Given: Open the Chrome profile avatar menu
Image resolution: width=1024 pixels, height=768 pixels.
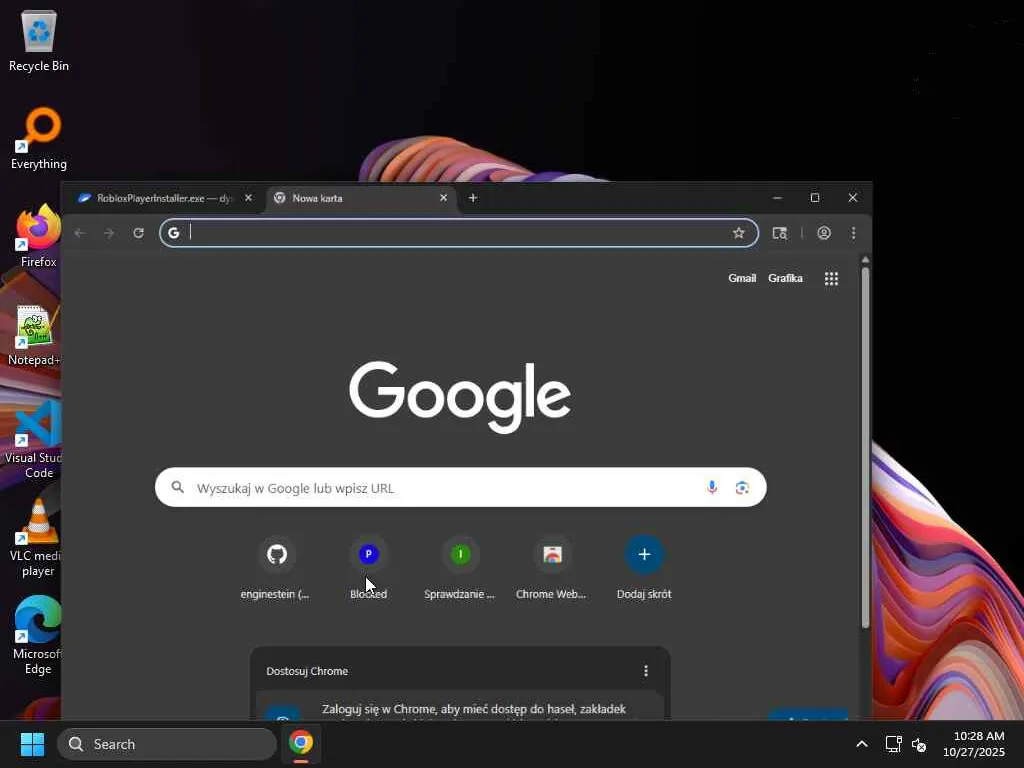Looking at the screenshot, I should pyautogui.click(x=824, y=233).
